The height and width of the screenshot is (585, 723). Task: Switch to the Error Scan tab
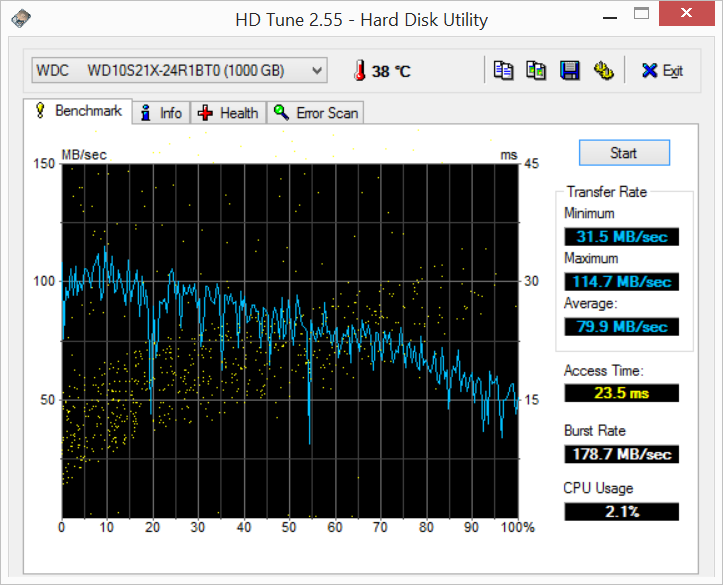(x=315, y=113)
